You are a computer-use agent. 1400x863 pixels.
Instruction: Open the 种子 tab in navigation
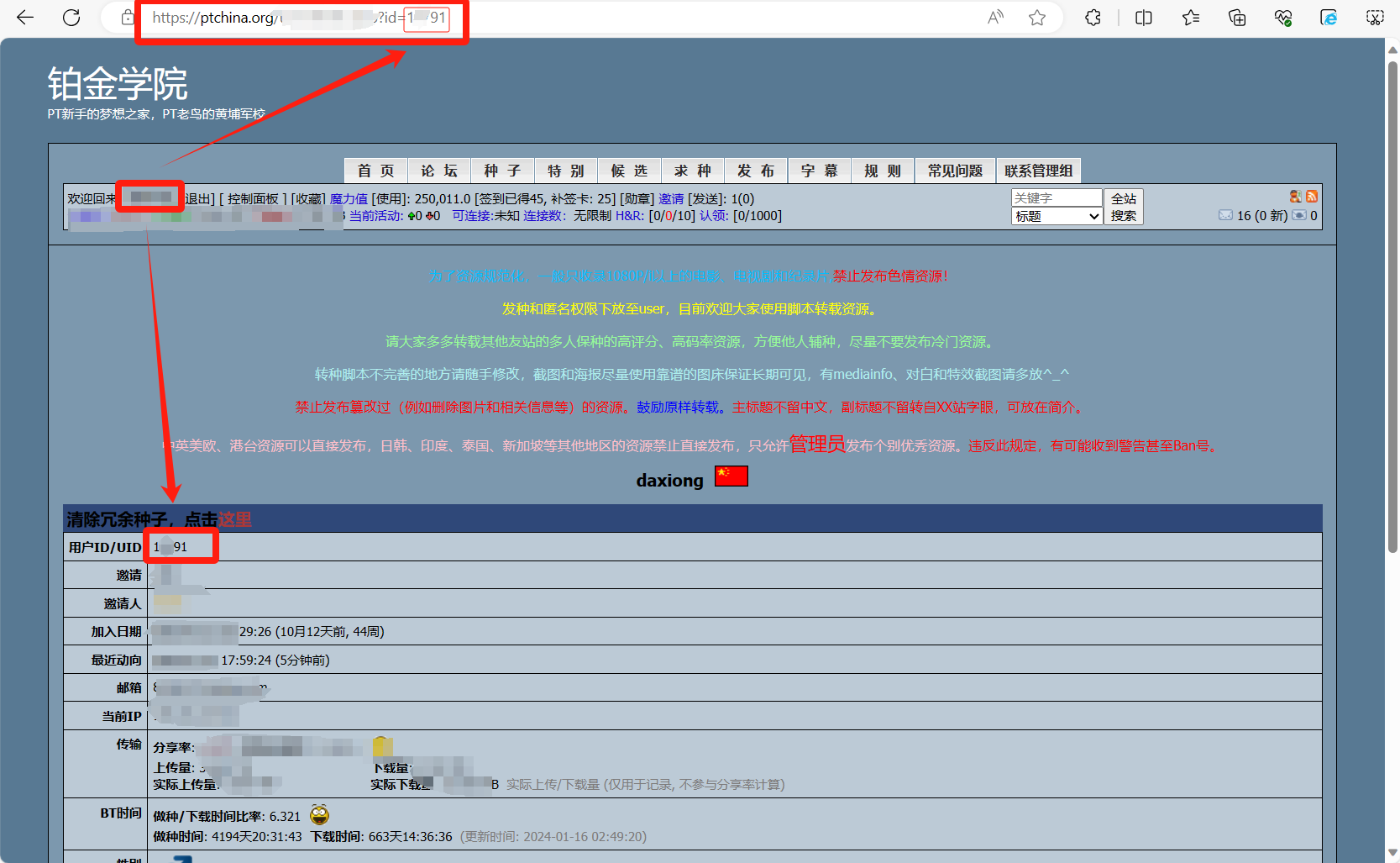502,171
